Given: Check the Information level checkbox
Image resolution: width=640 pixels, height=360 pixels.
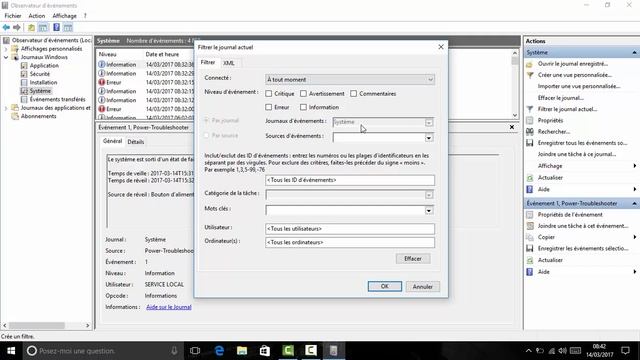Looking at the screenshot, I should tap(303, 107).
